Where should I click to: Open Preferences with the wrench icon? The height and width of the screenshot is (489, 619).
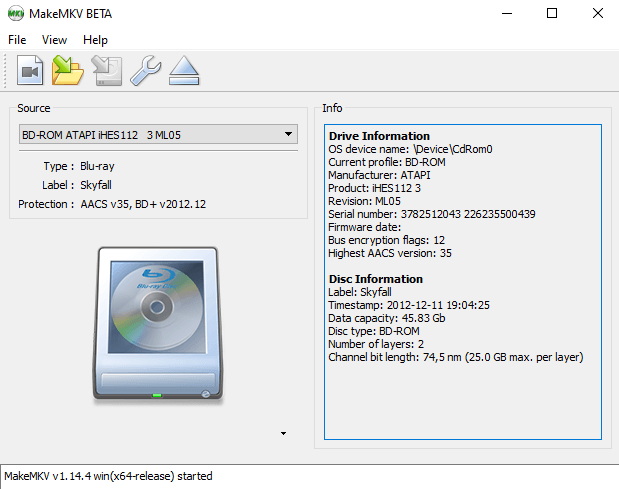pyautogui.click(x=145, y=71)
